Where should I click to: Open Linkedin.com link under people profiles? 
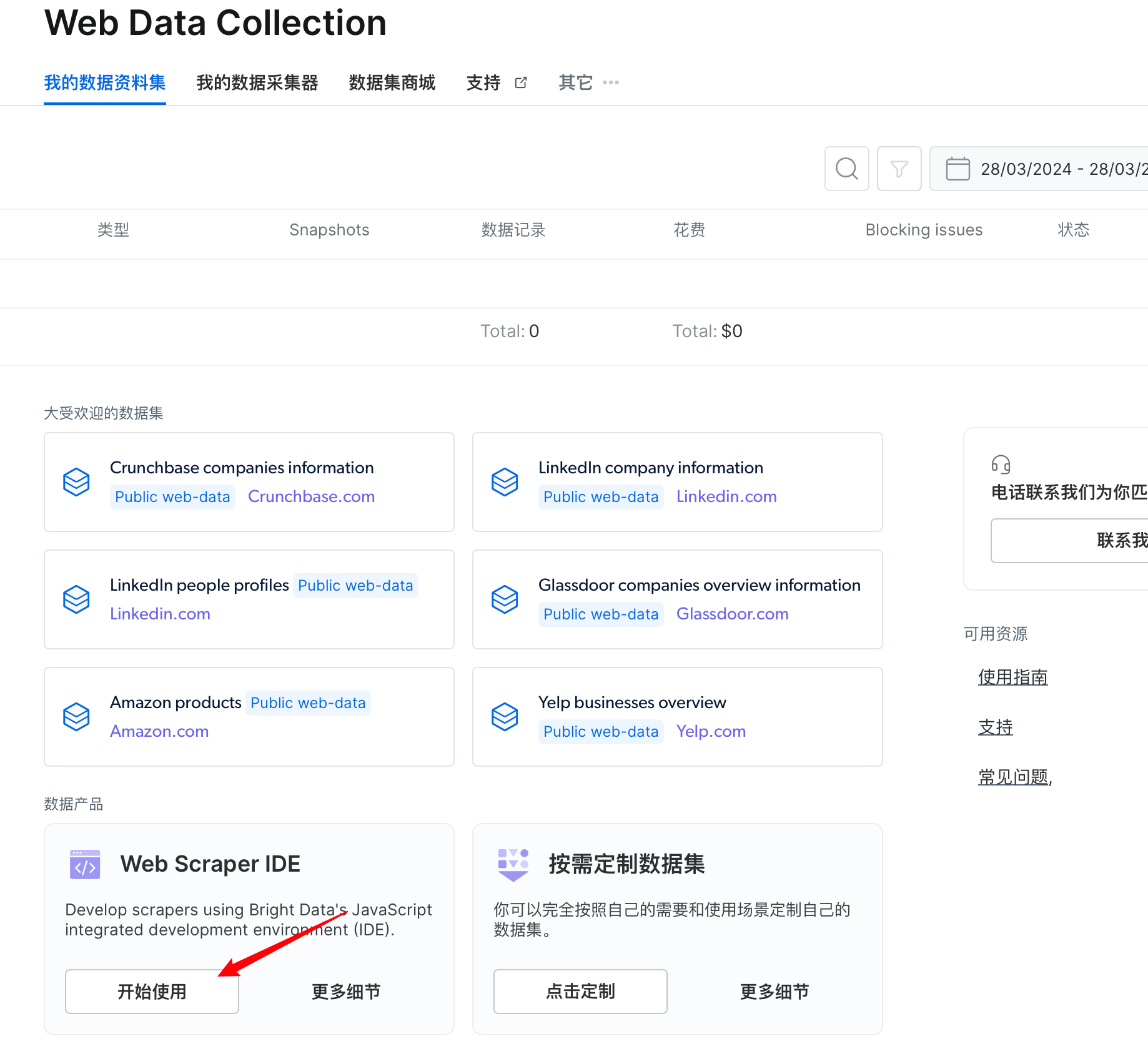[x=160, y=614]
